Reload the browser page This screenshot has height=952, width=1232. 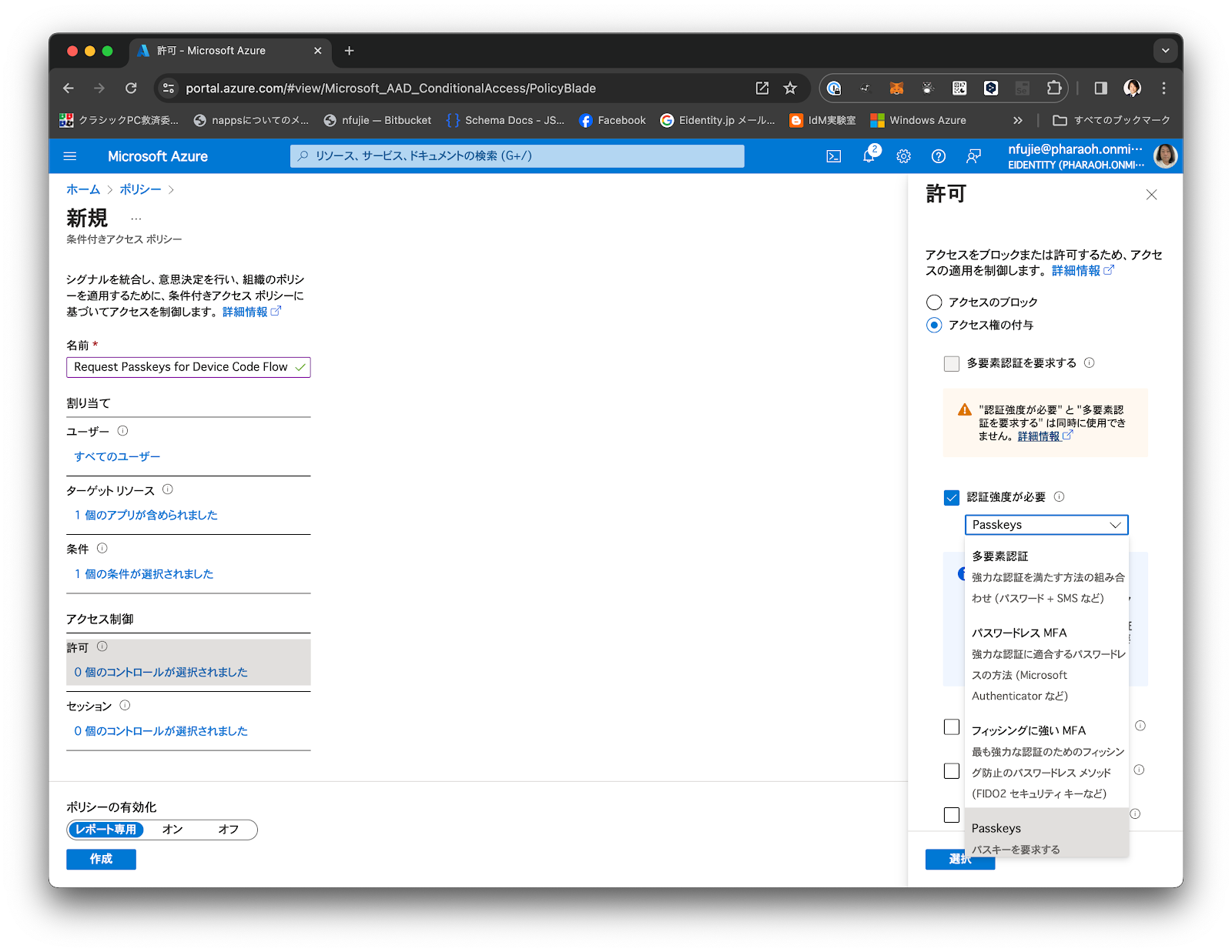[131, 88]
